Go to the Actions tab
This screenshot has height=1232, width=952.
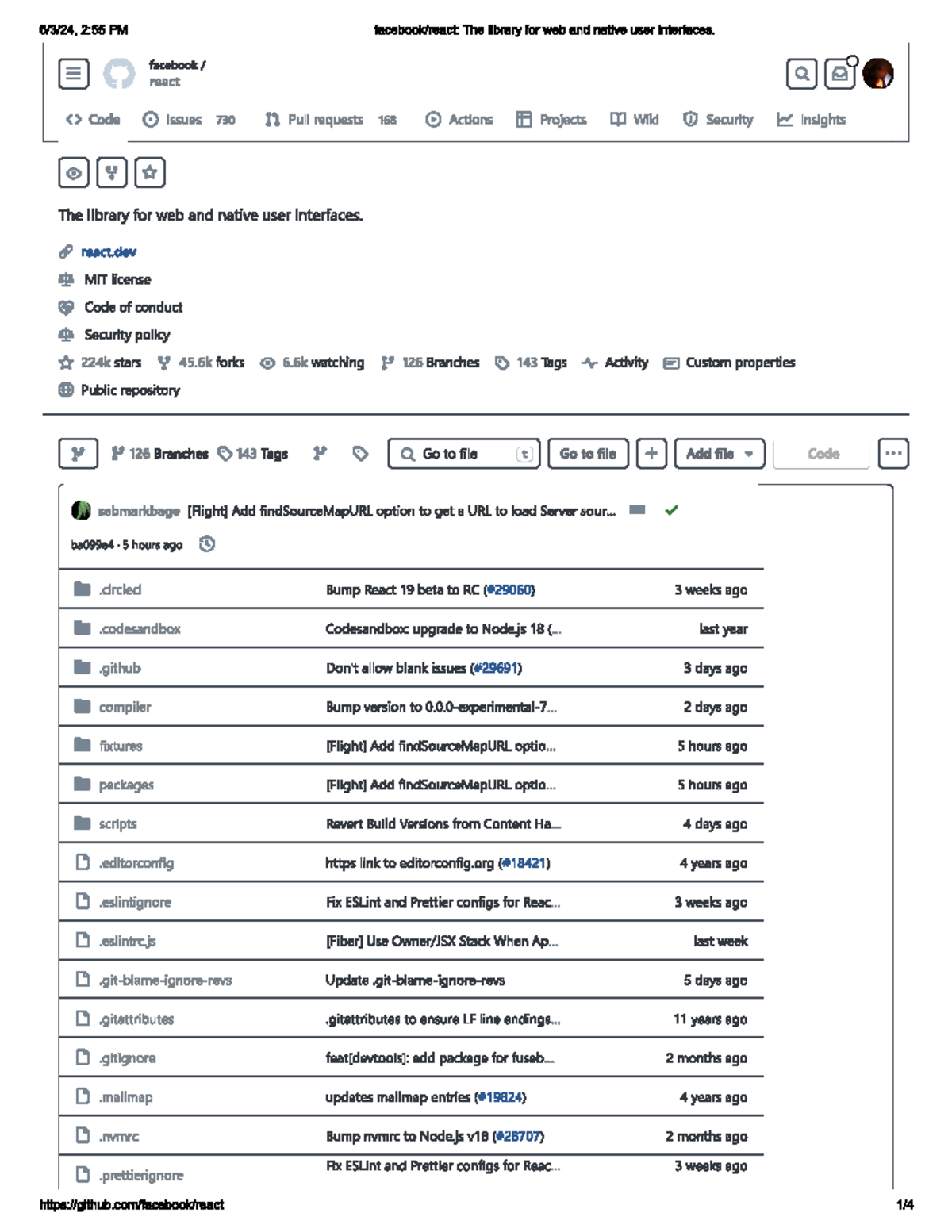459,120
